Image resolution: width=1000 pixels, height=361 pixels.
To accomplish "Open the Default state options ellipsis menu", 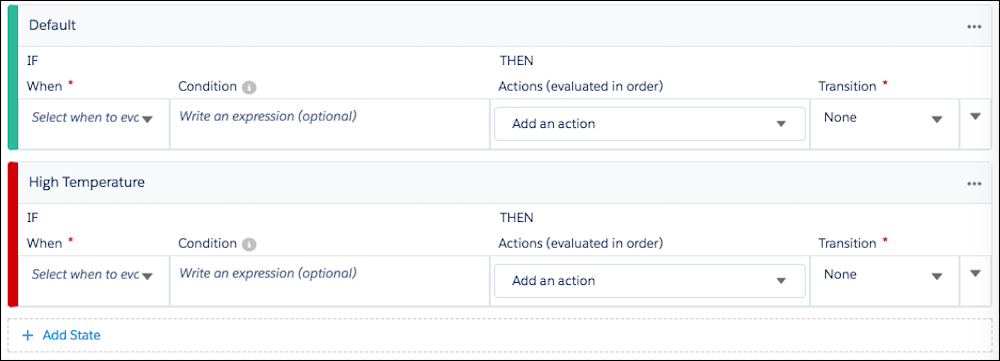I will pyautogui.click(x=973, y=26).
